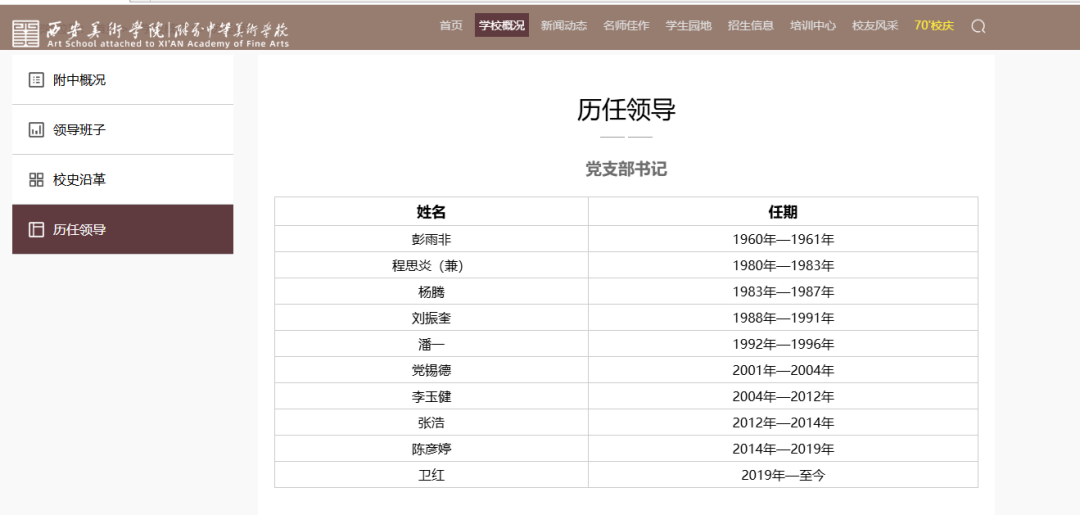
Task: Go to 培训中心 navigation item
Action: pos(813,25)
